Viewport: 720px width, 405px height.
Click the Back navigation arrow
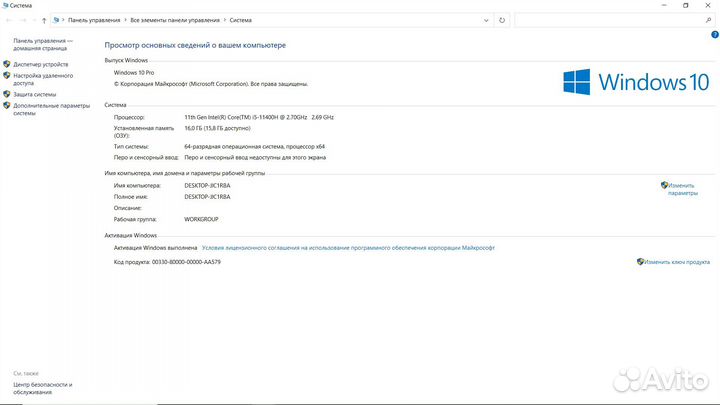tap(8, 19)
